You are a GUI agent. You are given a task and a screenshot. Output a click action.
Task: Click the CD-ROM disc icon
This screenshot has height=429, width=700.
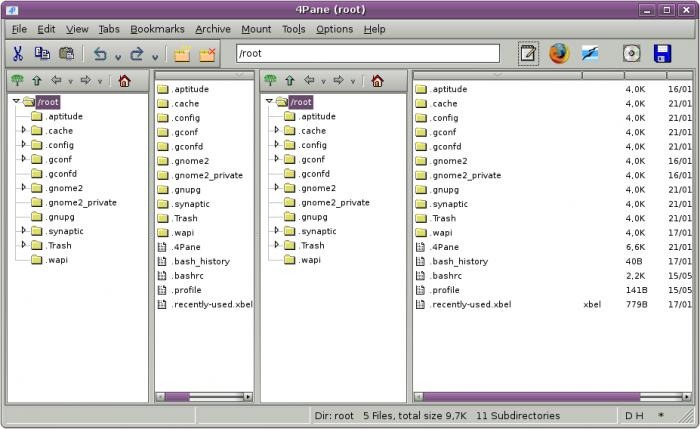(631, 54)
